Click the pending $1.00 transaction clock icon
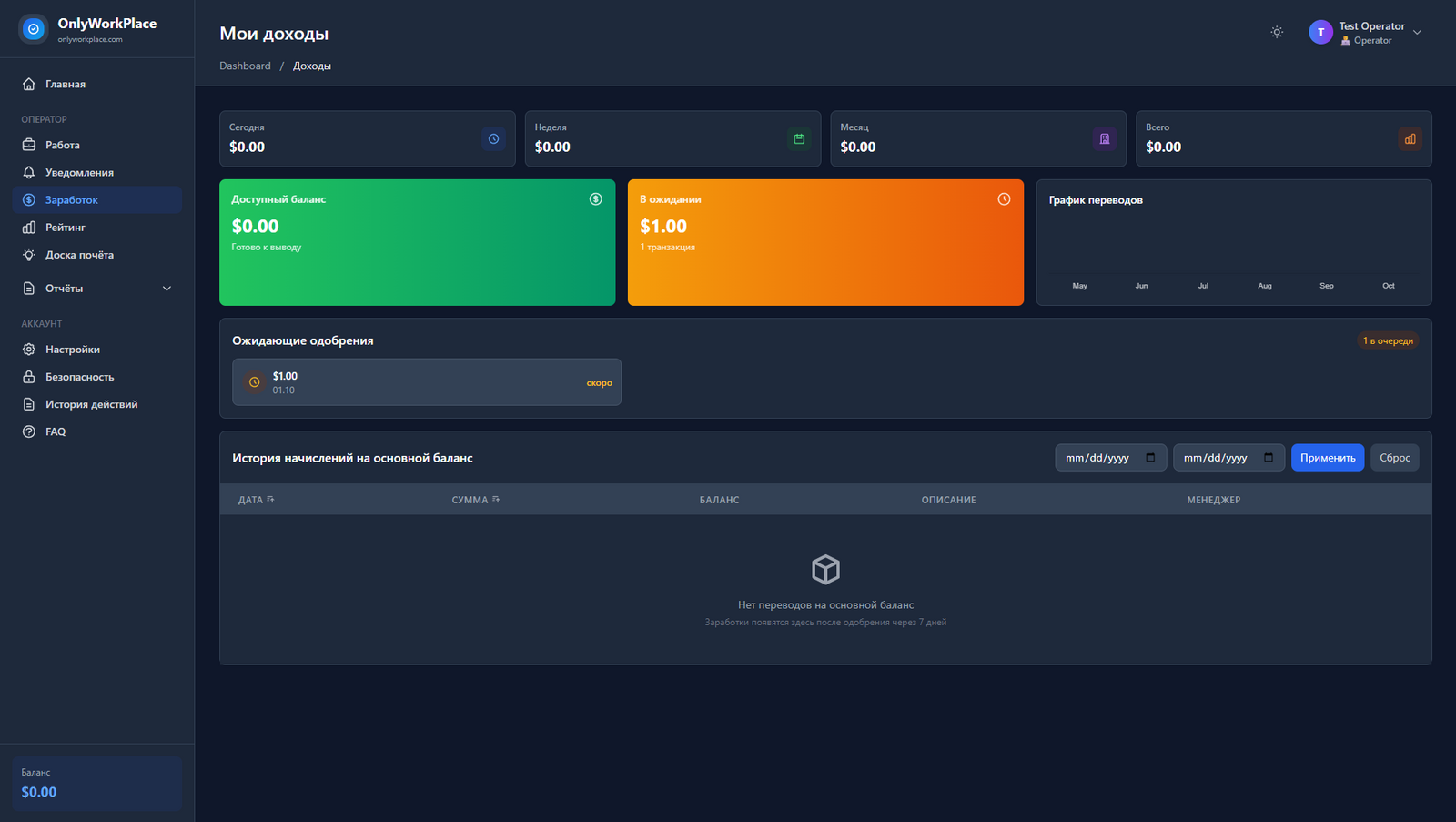The image size is (1456, 822). pyautogui.click(x=255, y=382)
